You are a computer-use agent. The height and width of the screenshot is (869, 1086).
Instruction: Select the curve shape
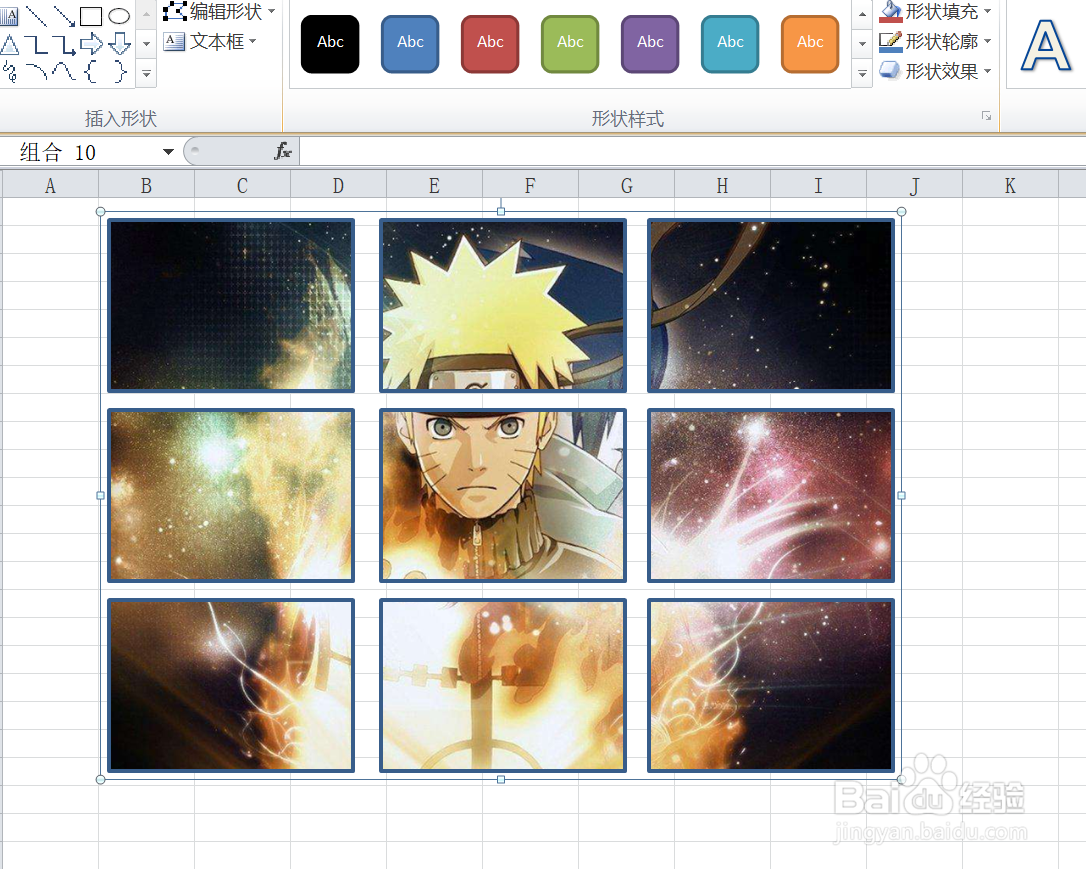(x=64, y=71)
